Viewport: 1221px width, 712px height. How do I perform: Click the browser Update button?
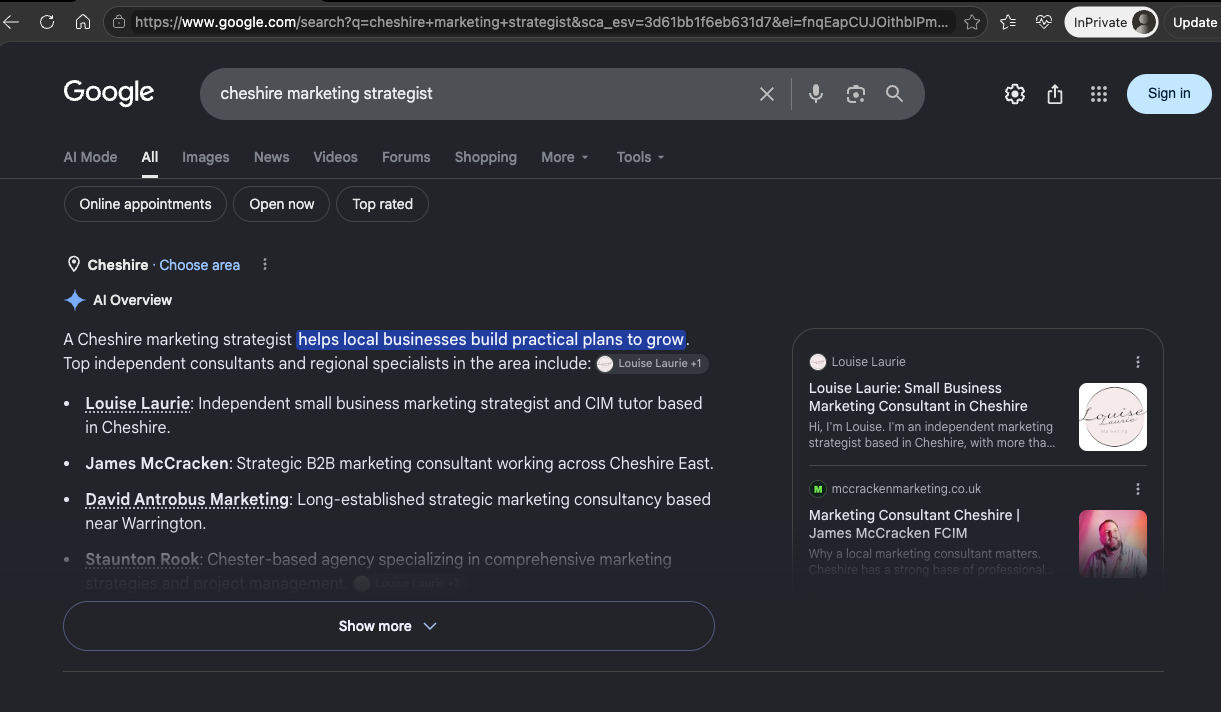click(1194, 22)
